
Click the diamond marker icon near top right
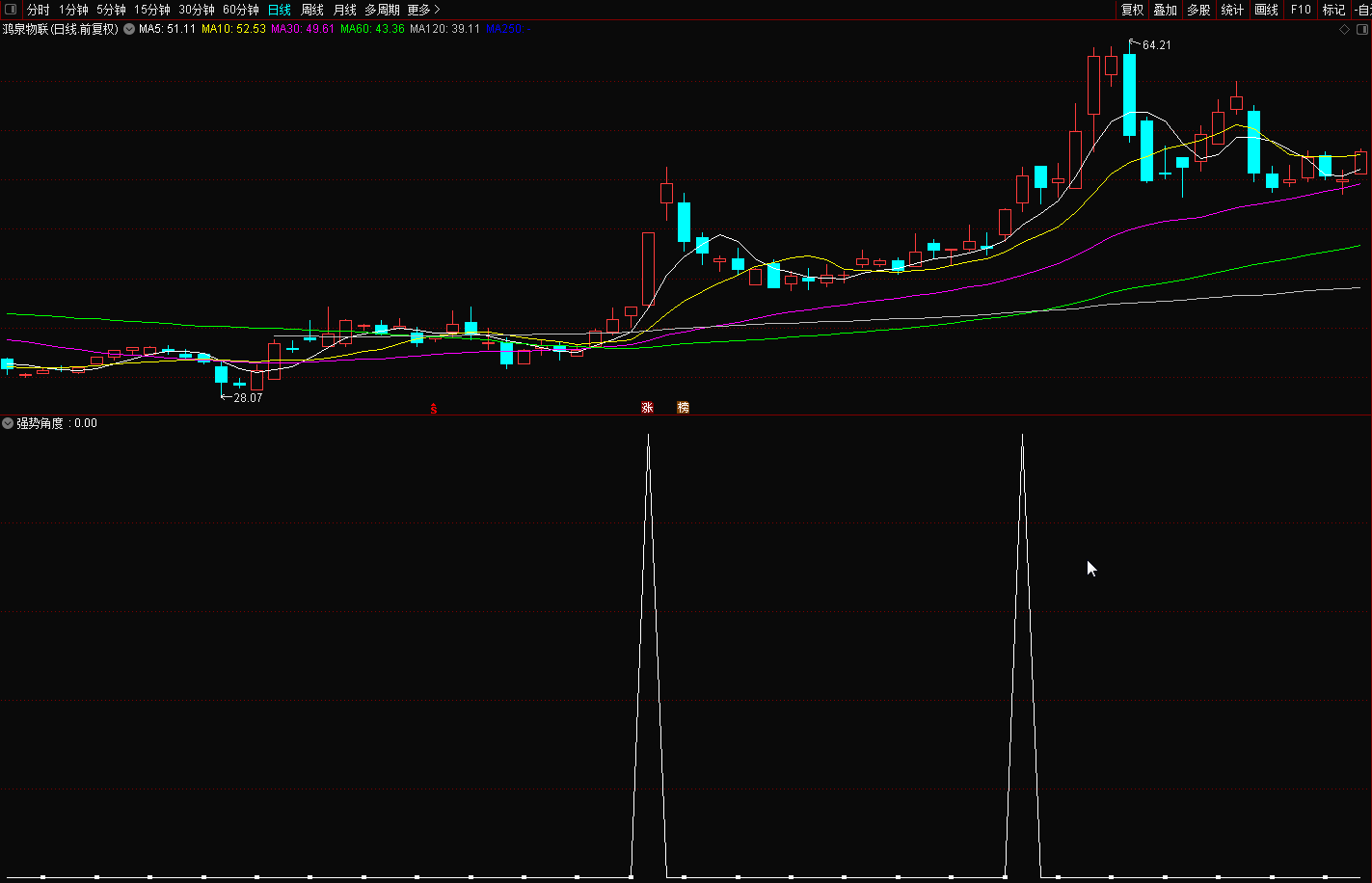click(x=1345, y=29)
